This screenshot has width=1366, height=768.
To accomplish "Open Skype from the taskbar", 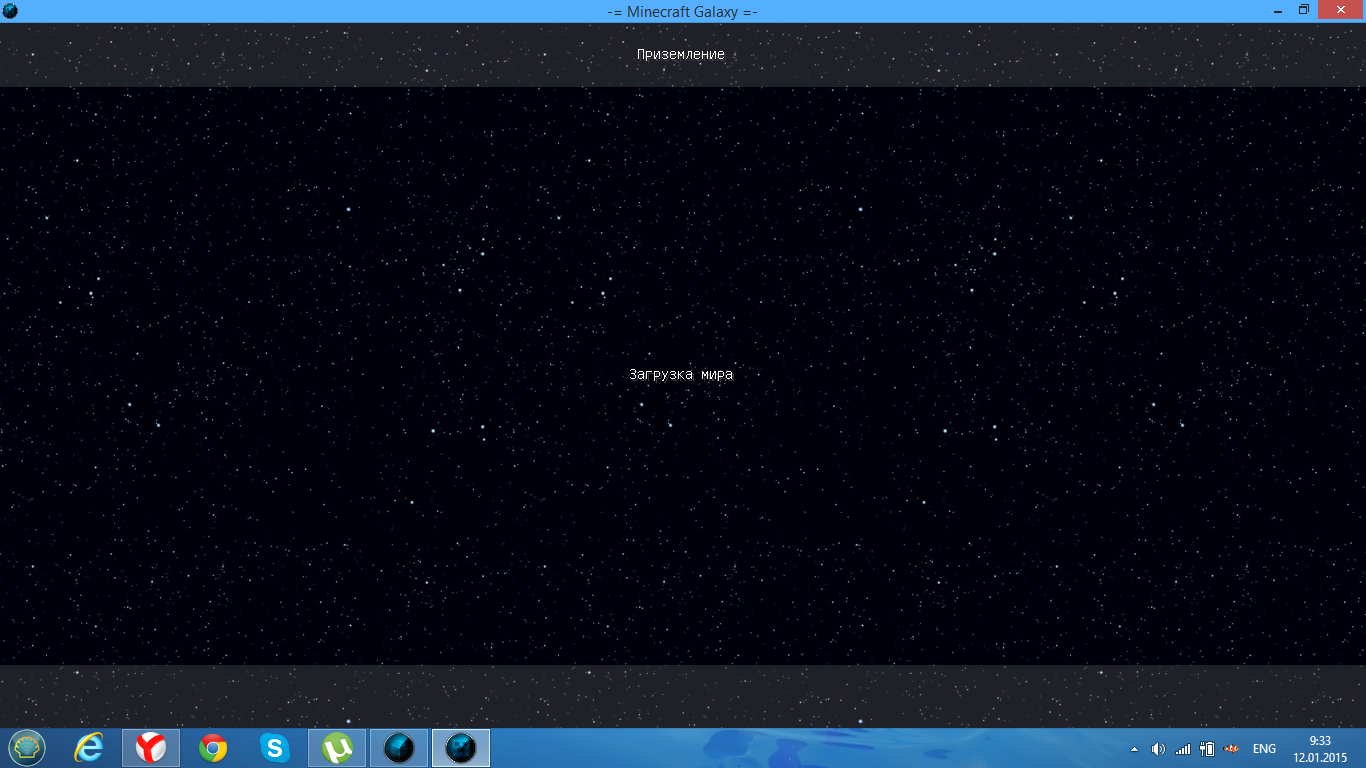I will pyautogui.click(x=275, y=748).
